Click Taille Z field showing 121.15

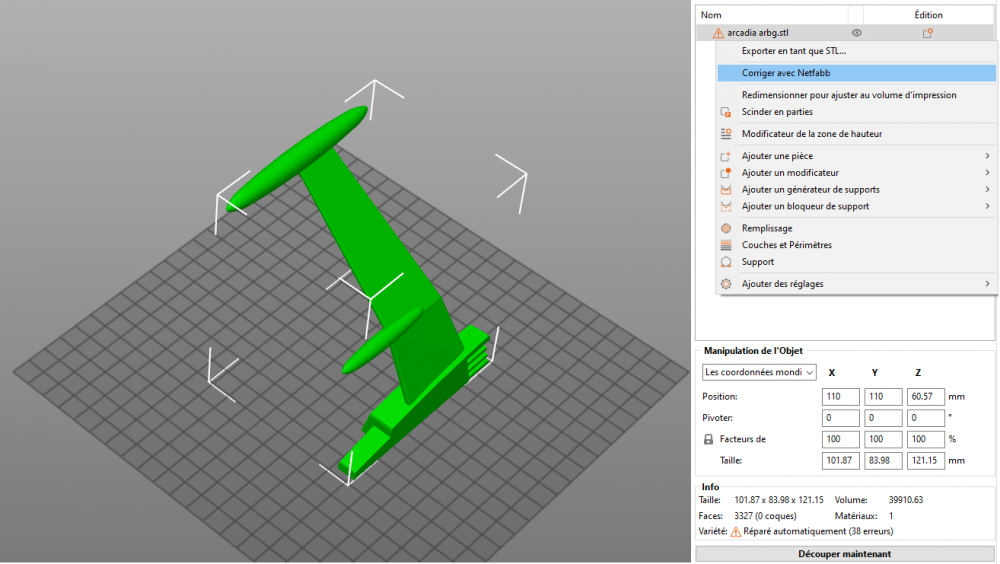click(x=925, y=460)
